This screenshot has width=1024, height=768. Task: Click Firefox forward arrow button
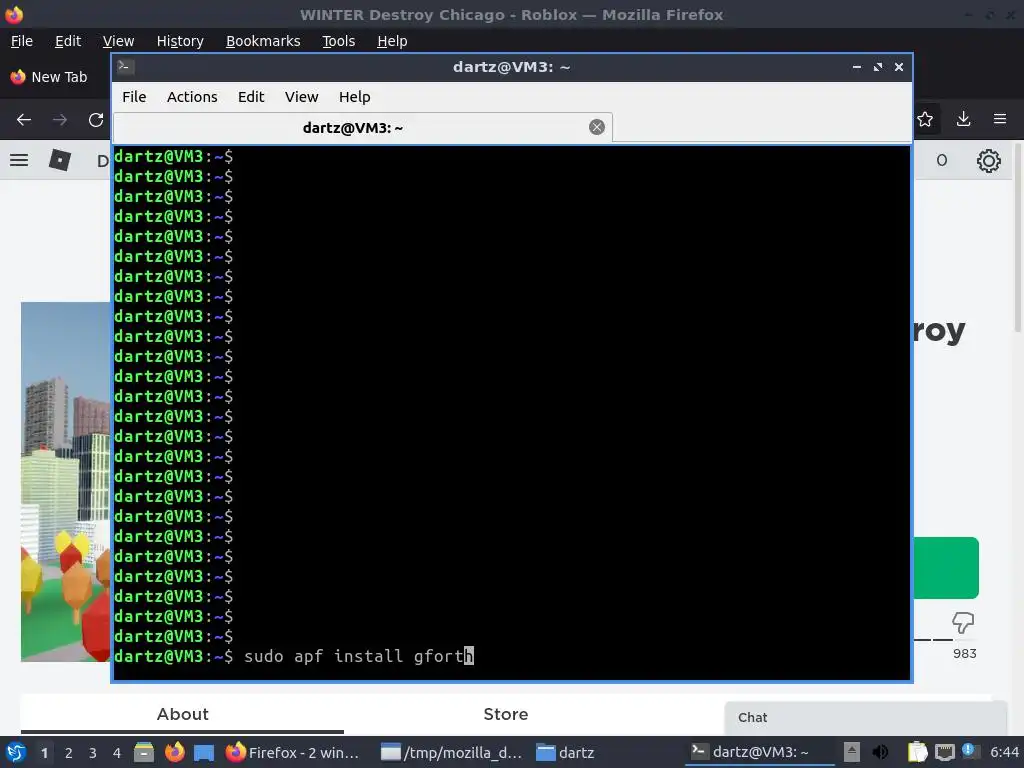[x=59, y=120]
